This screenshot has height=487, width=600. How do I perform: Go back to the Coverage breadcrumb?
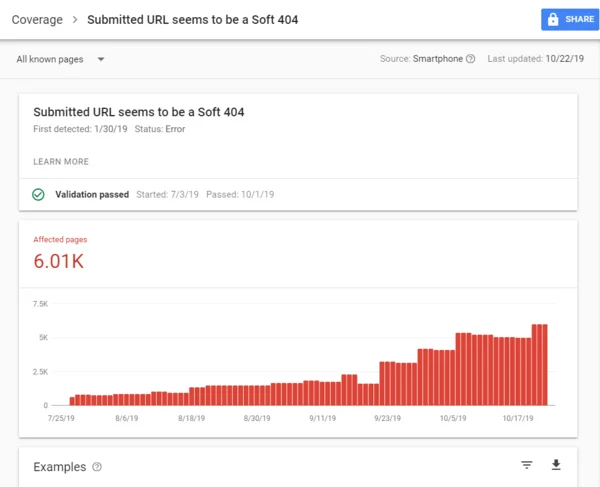(x=37, y=19)
